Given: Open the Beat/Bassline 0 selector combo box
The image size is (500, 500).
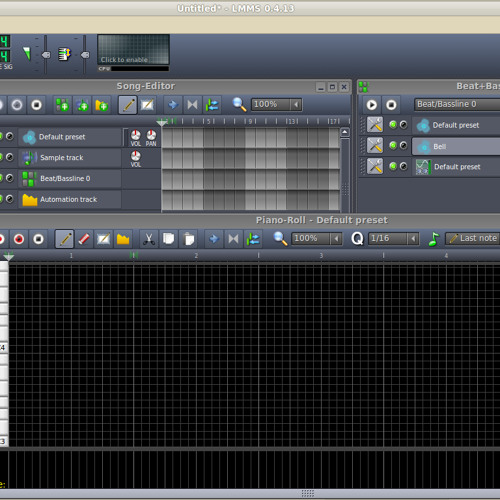Looking at the screenshot, I should [x=457, y=104].
